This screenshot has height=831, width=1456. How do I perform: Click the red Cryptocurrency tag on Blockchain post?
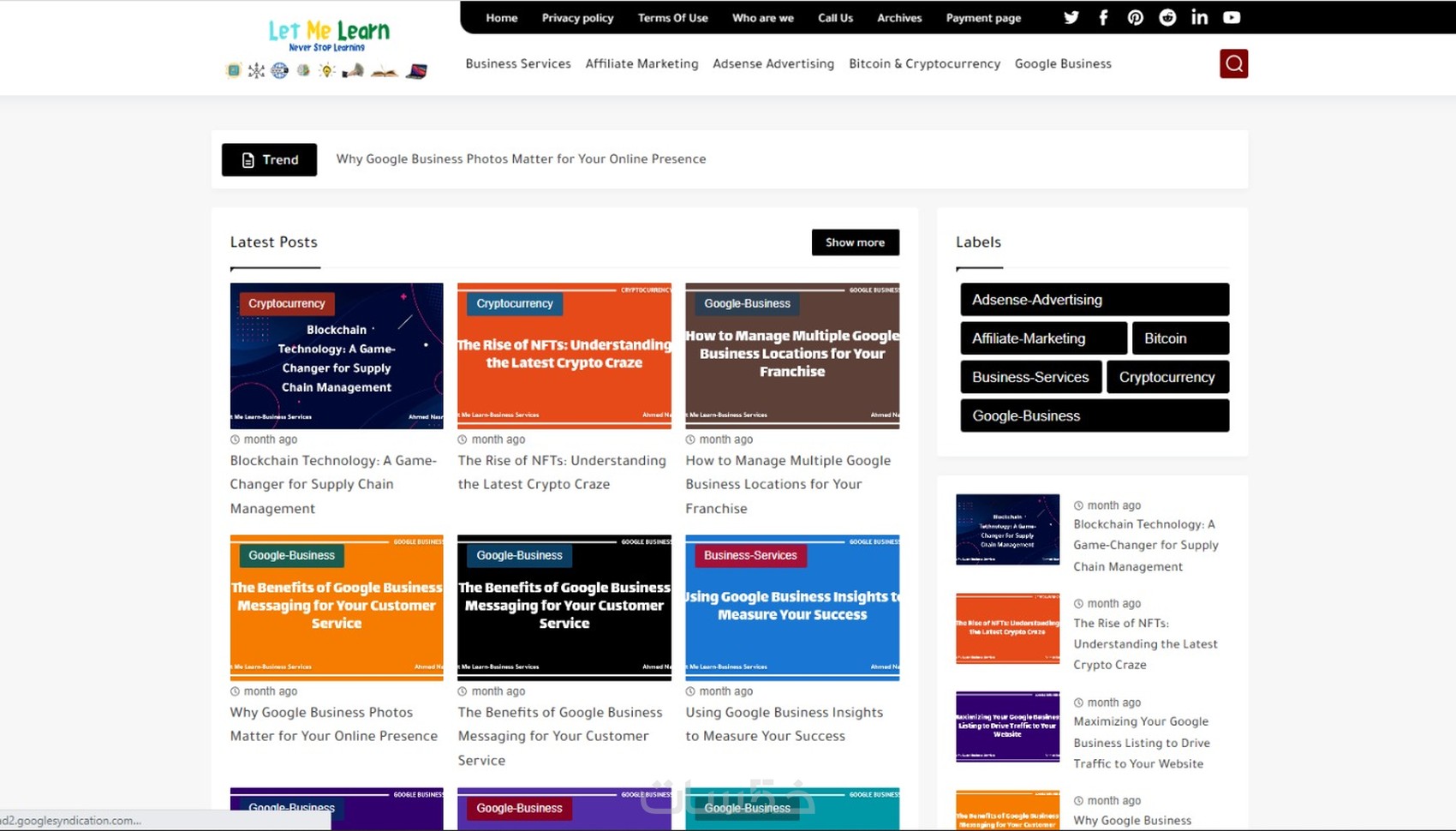click(286, 303)
